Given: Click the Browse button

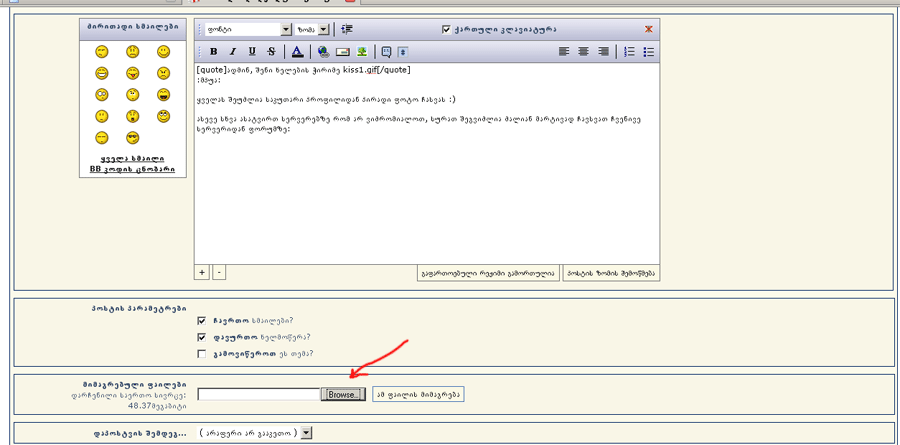Looking at the screenshot, I should pos(343,395).
